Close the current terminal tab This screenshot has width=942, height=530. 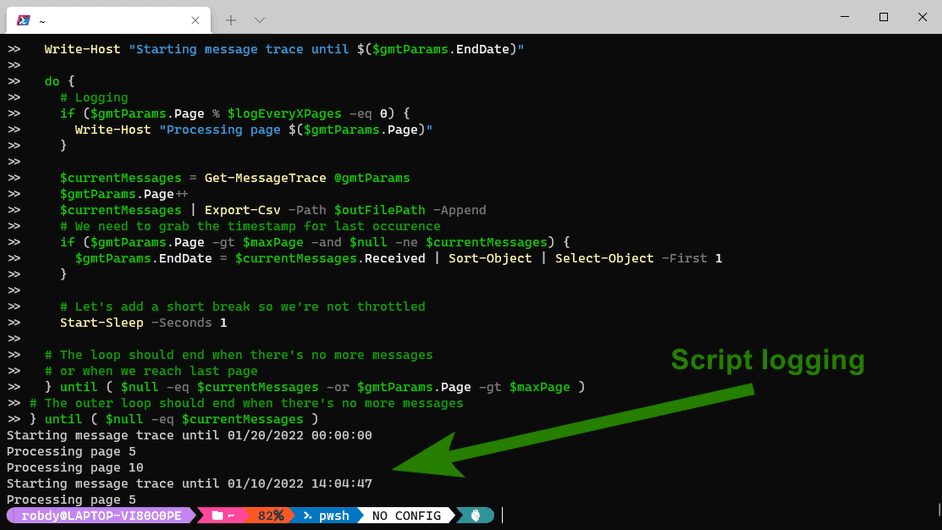point(195,20)
